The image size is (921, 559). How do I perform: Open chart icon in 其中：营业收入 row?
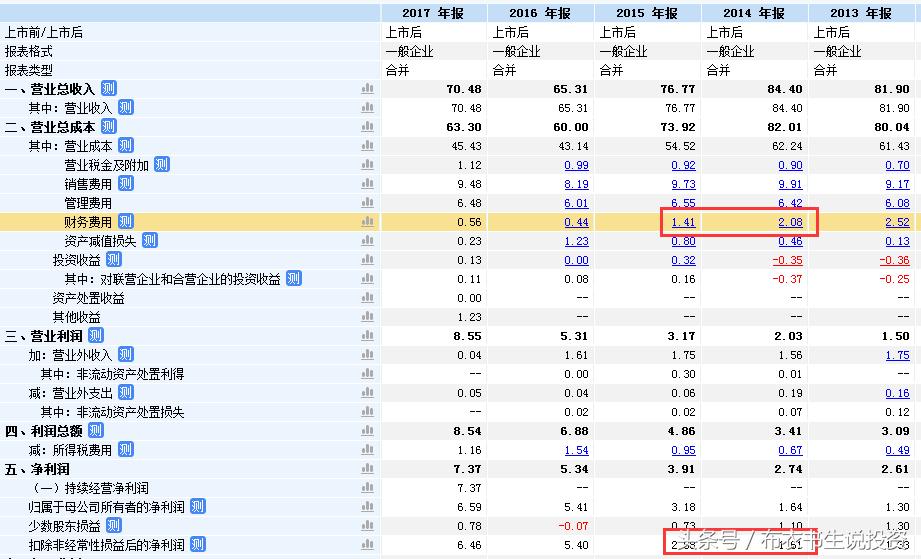click(x=367, y=107)
